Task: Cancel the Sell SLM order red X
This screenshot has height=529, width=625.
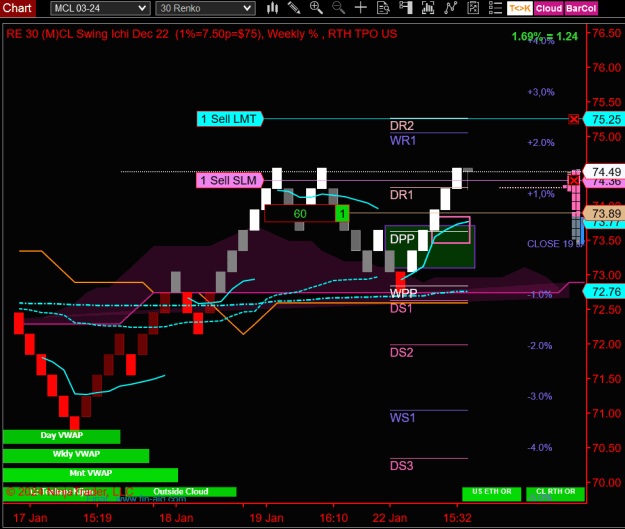Action: point(574,181)
